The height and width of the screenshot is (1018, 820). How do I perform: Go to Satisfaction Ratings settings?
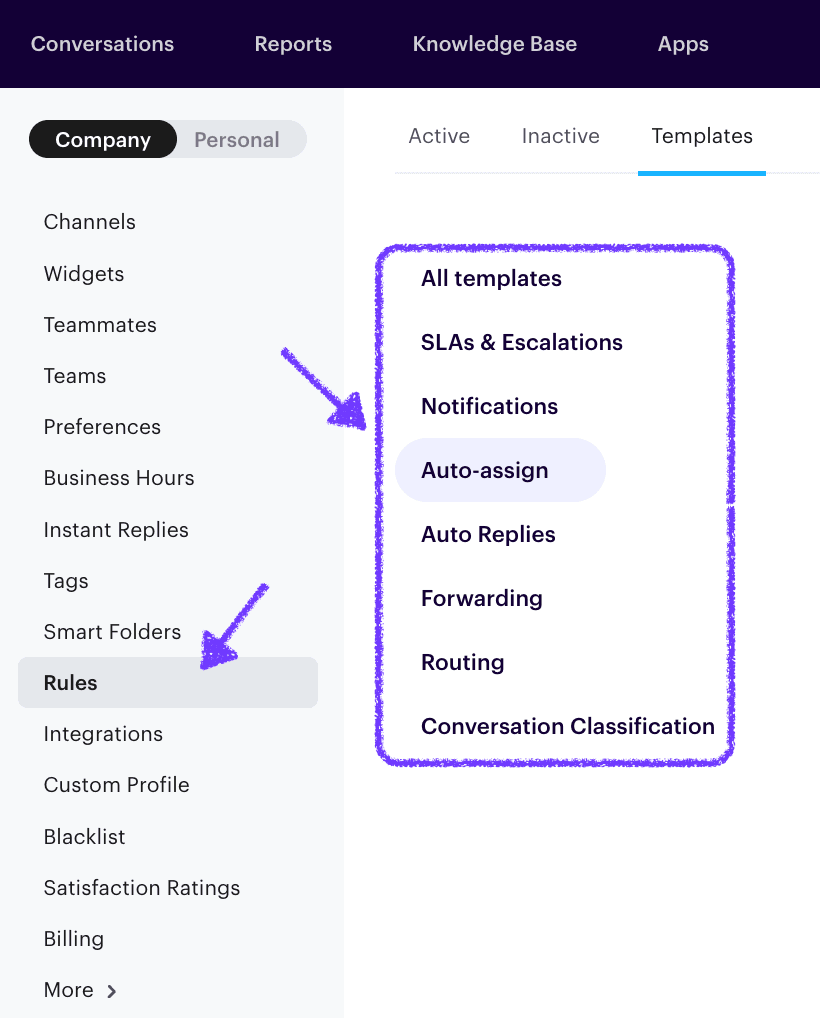(x=142, y=887)
